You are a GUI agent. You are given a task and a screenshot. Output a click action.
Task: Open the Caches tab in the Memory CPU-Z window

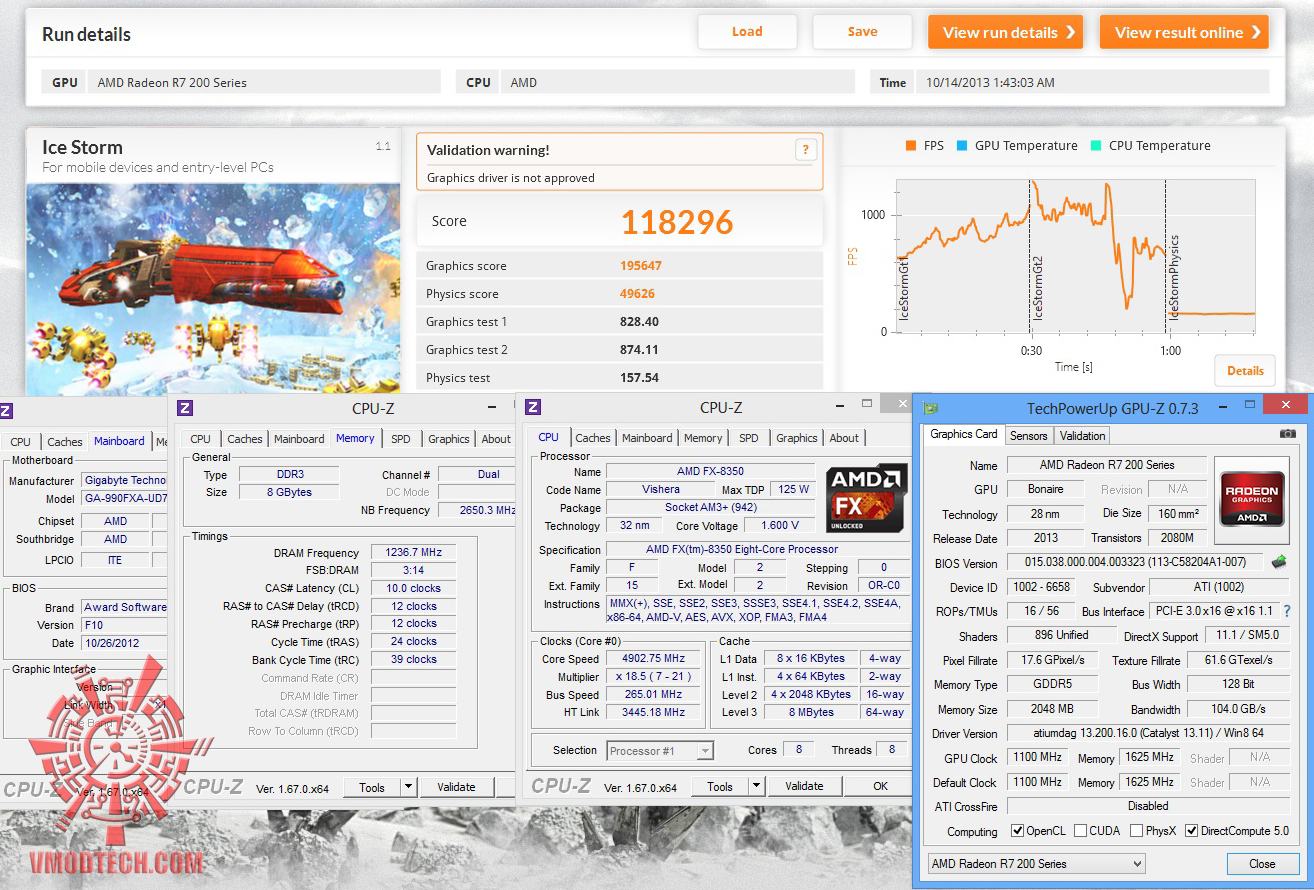coord(245,439)
